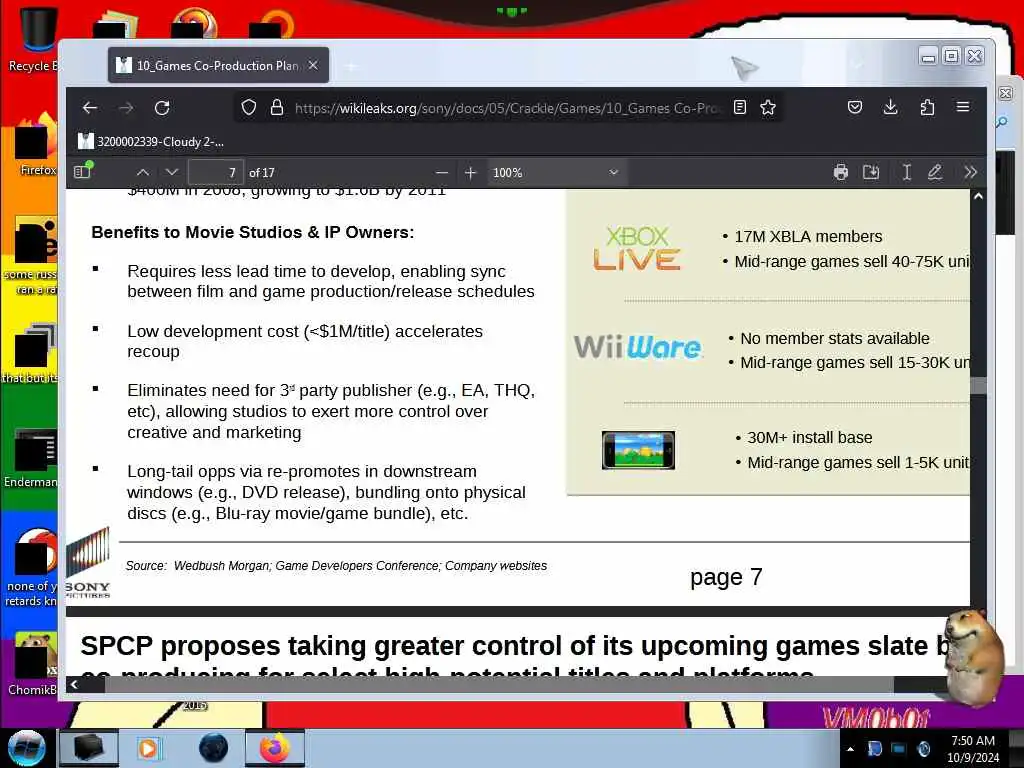Open the 3200002339-Cloudy 2 bookmark
Image resolution: width=1024 pixels, height=768 pixels.
pos(151,141)
